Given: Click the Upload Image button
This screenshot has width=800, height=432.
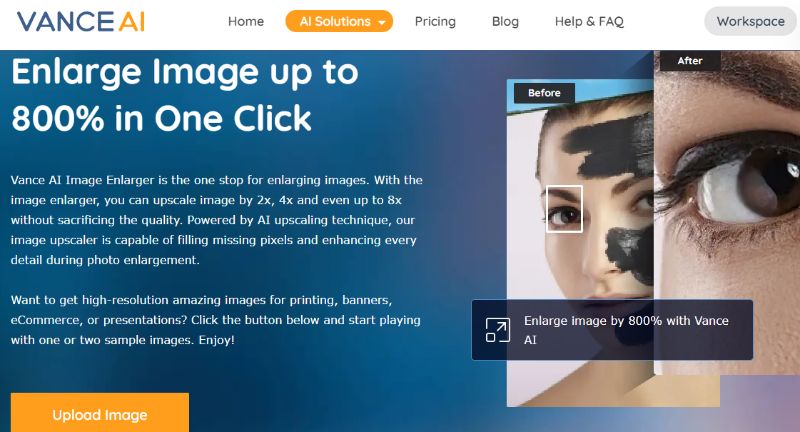Looking at the screenshot, I should pos(100,413).
